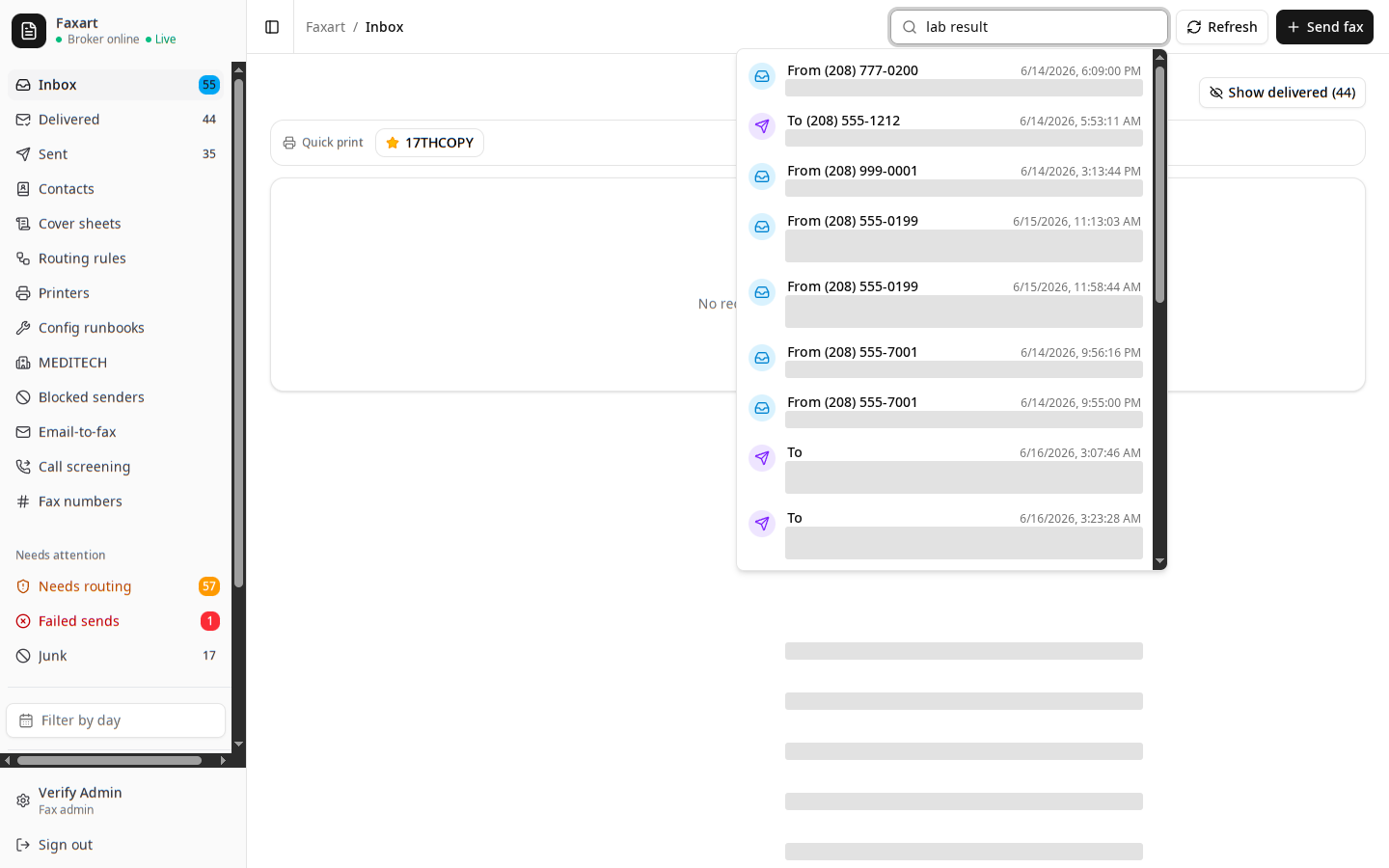Open Cover sheets page
This screenshot has height=868, width=1389.
[116, 224]
